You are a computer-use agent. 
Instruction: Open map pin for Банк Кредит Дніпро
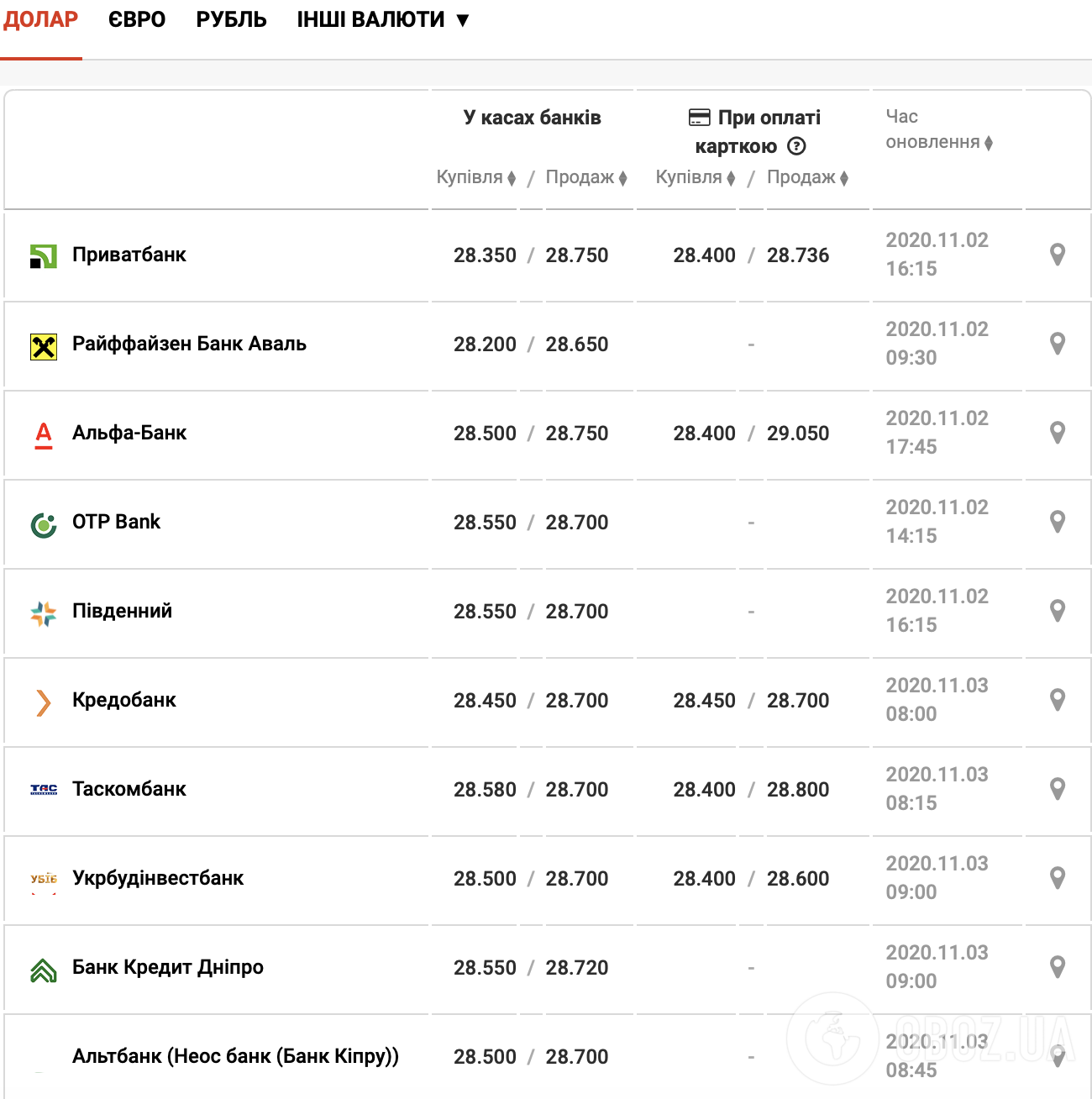coord(1058,967)
